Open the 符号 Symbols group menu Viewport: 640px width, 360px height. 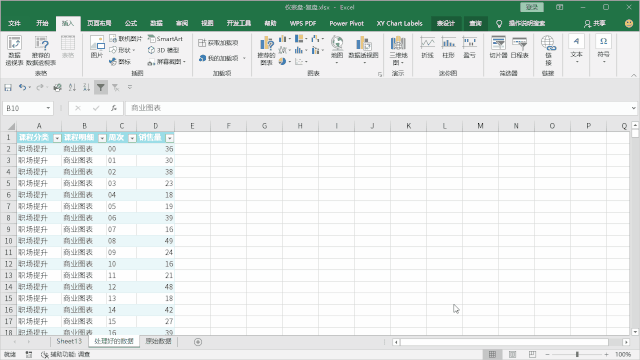pyautogui.click(x=603, y=49)
